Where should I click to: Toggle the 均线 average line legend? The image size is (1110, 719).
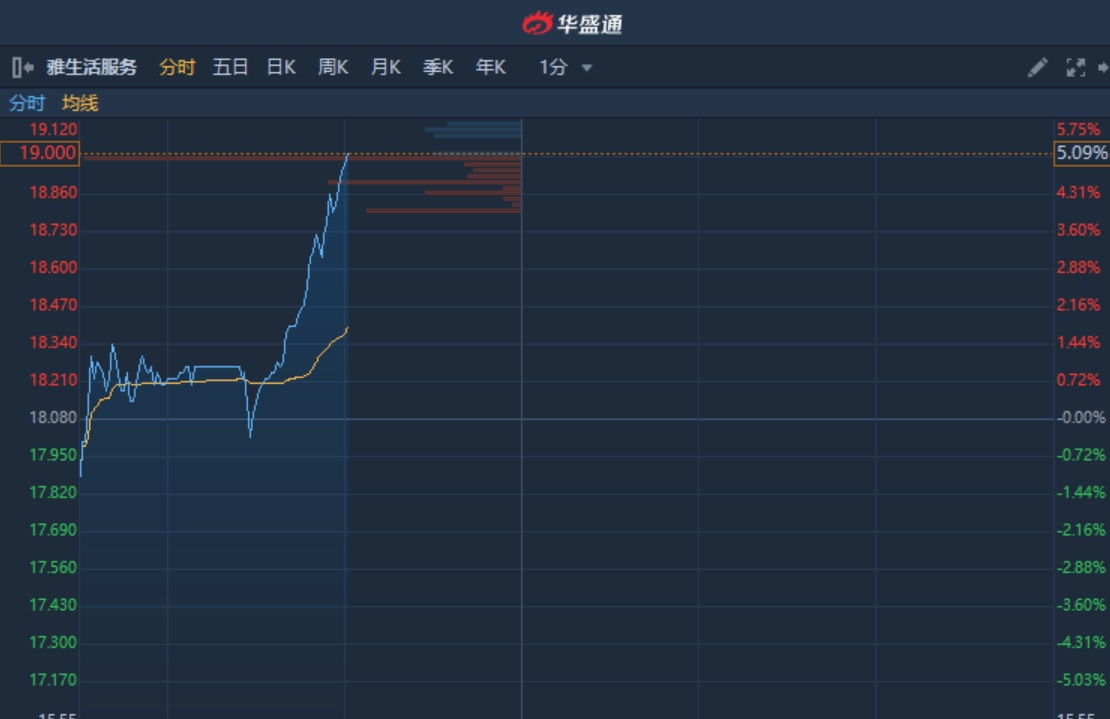tap(80, 103)
